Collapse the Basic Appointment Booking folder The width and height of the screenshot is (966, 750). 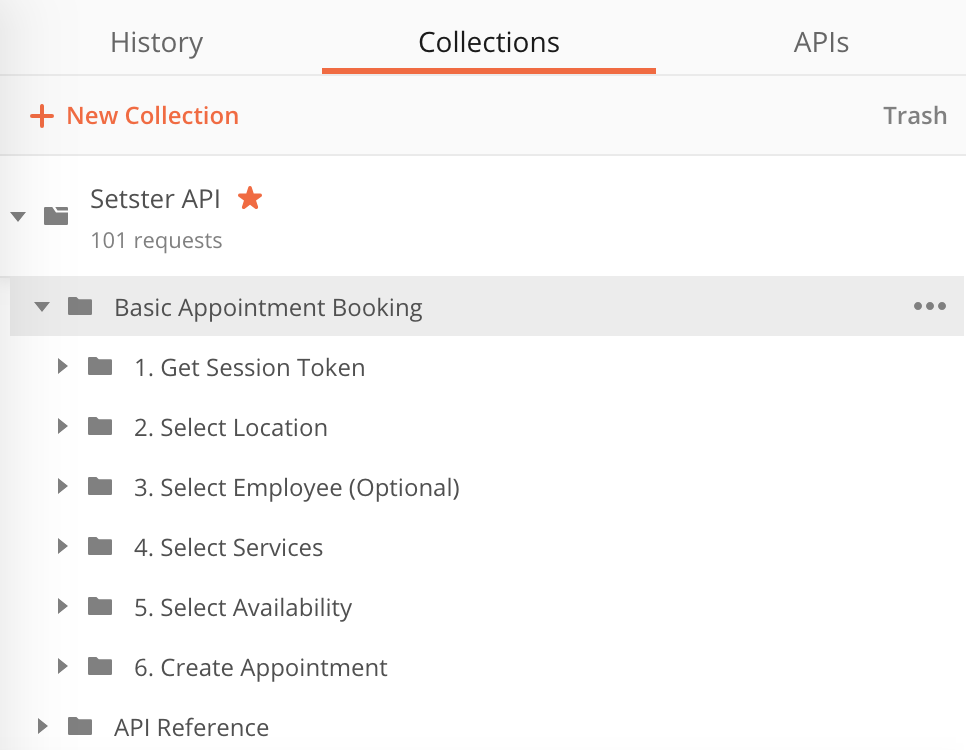(41, 306)
